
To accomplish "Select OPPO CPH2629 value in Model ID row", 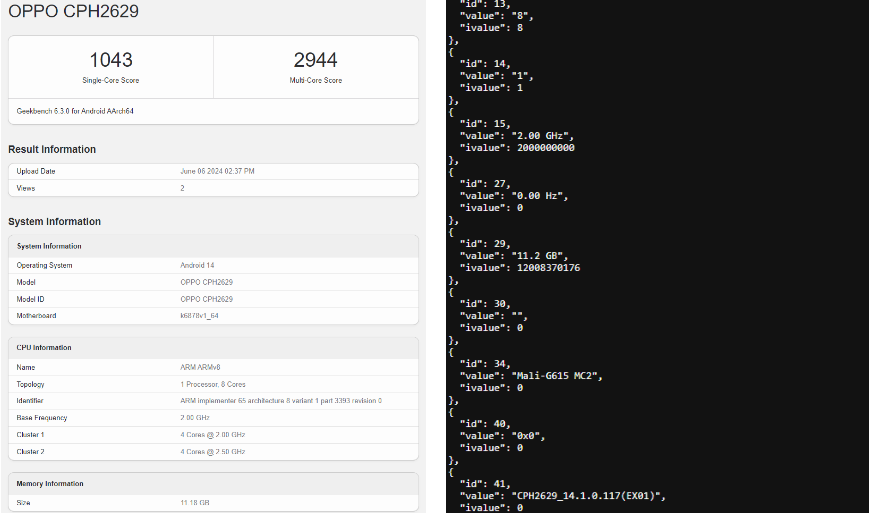I will [x=206, y=299].
